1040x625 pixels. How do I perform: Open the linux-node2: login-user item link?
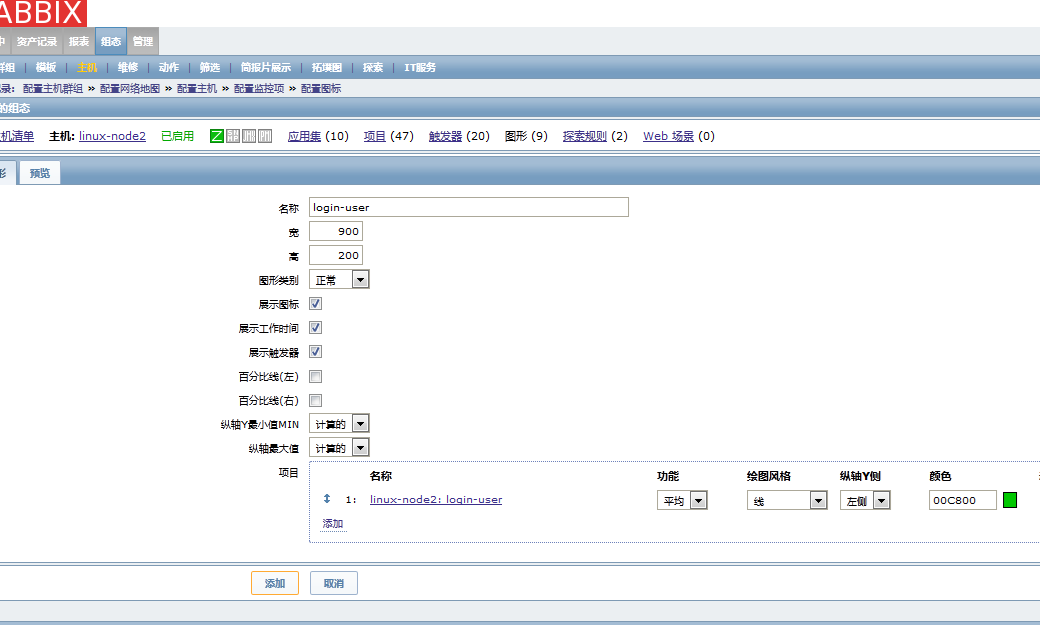(x=436, y=499)
